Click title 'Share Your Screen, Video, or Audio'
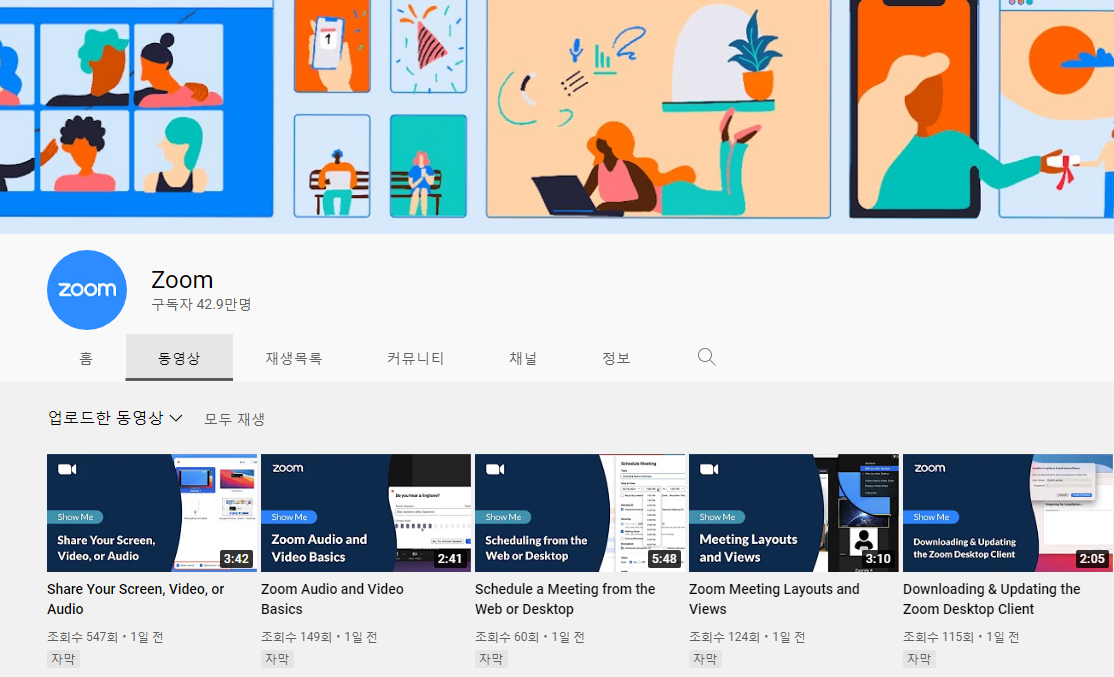Image resolution: width=1114 pixels, height=677 pixels. [x=136, y=599]
